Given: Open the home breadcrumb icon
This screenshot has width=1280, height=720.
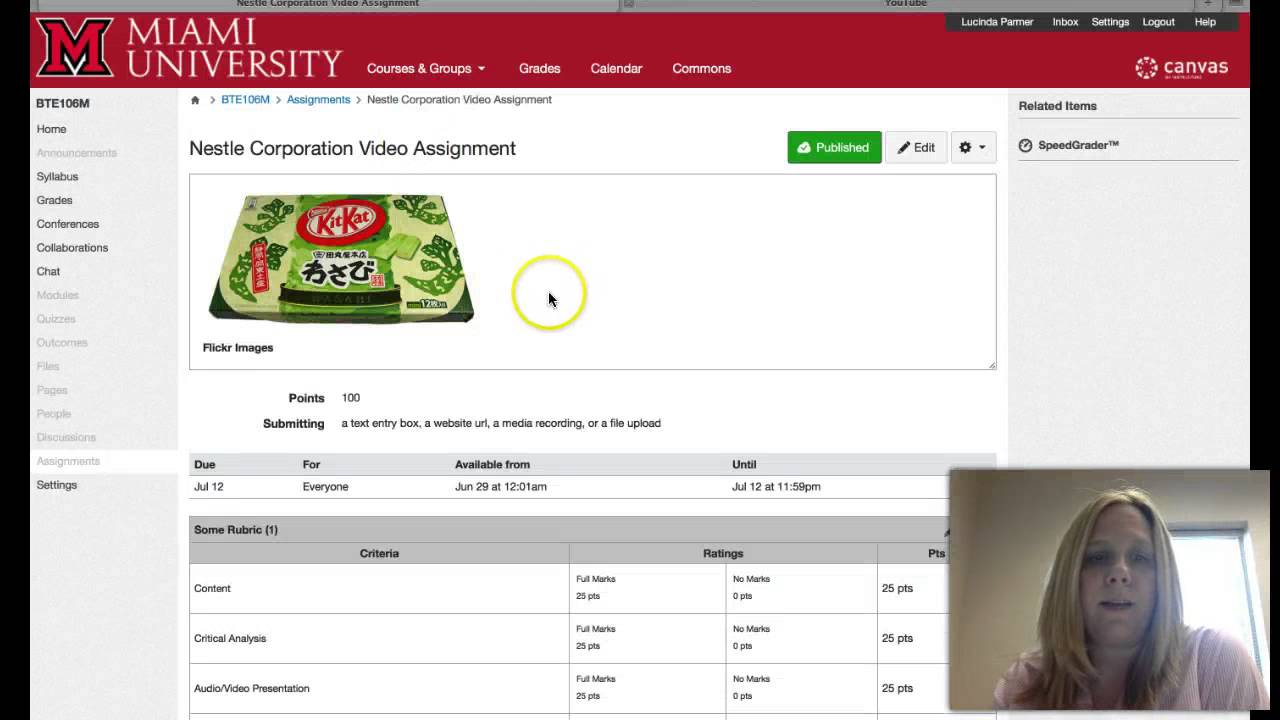Looking at the screenshot, I should click(x=195, y=100).
